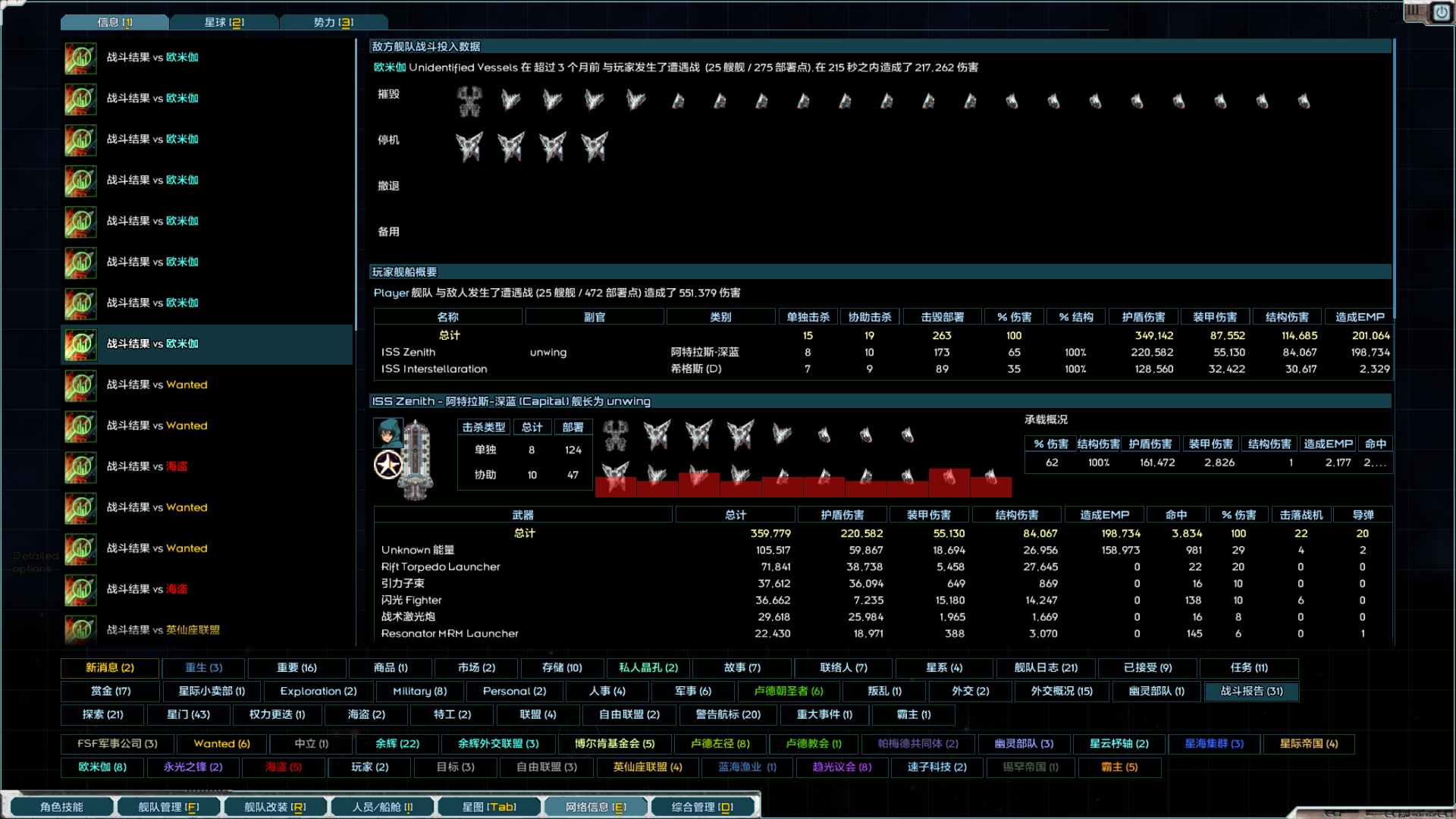Screen dimensions: 1456x819
Task: Open 舰队管理 [F] fleet screen
Action: pos(168,808)
